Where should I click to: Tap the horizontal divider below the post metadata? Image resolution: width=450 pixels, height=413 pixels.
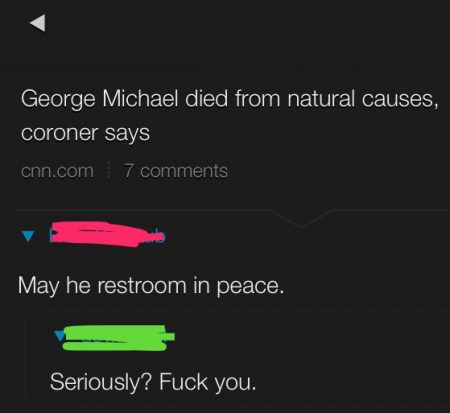coord(142,210)
